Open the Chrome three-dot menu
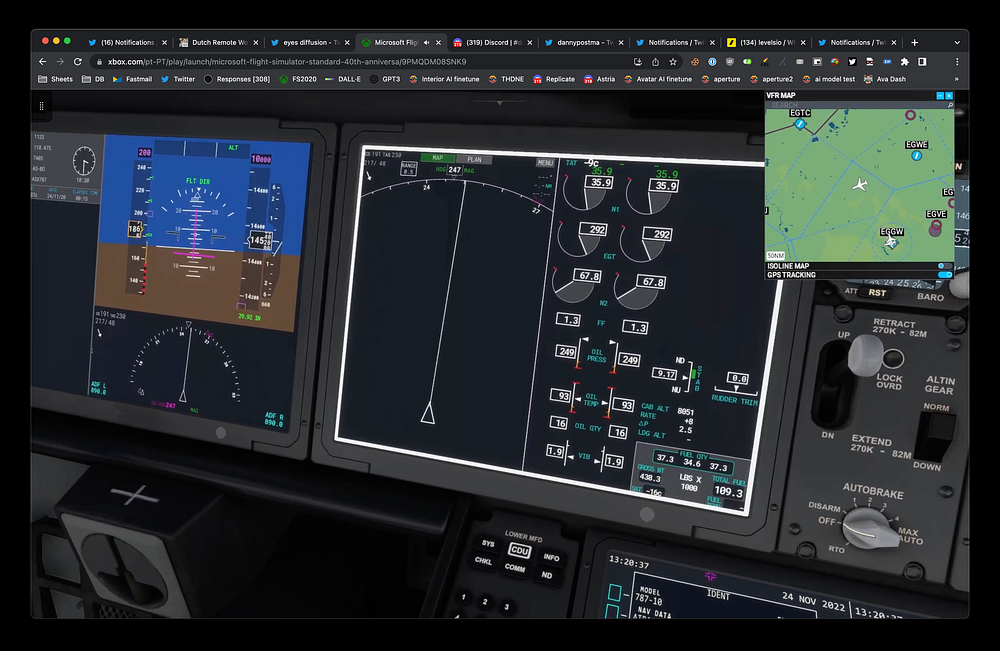This screenshot has height=651, width=1000. click(x=957, y=62)
